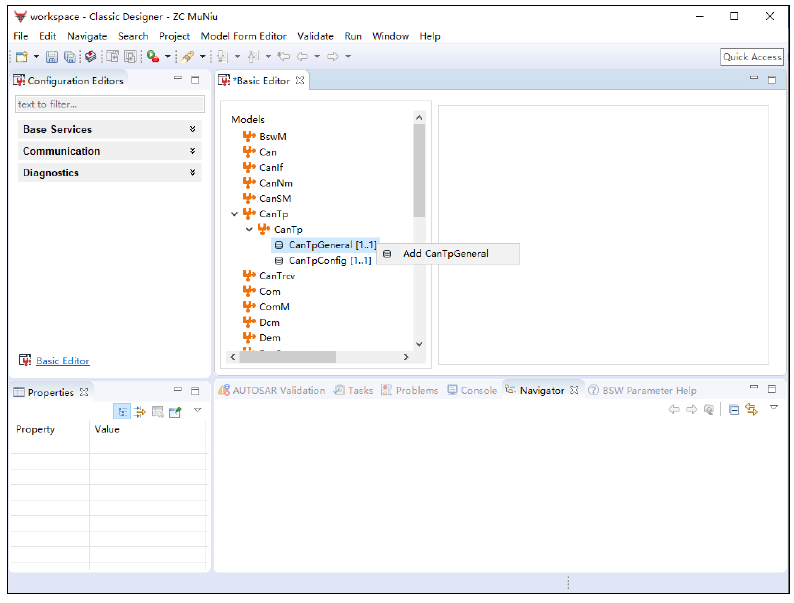Toggle Show Categories in Properties toolbar
The width and height of the screenshot is (794, 603).
coord(122,412)
